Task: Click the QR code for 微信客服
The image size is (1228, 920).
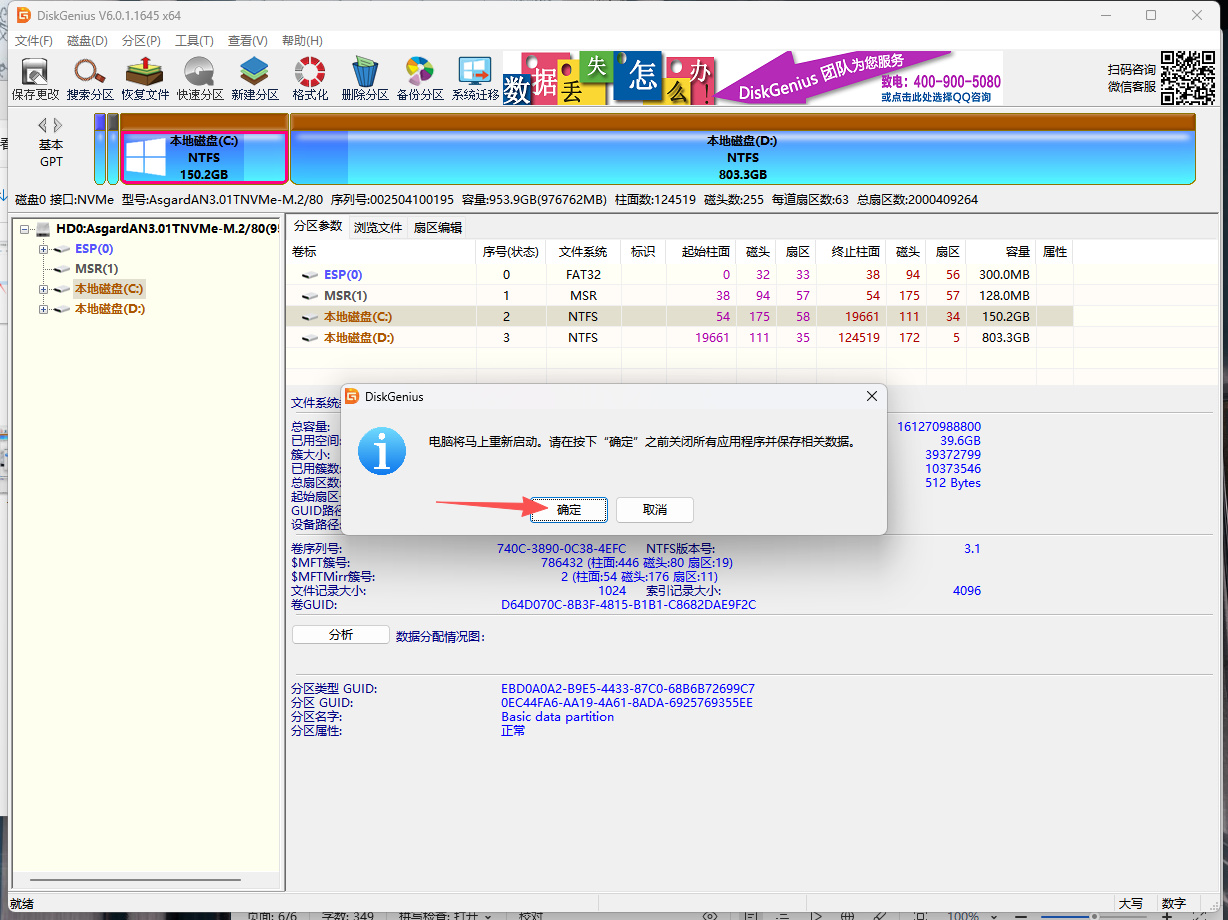Action: pyautogui.click(x=1189, y=78)
